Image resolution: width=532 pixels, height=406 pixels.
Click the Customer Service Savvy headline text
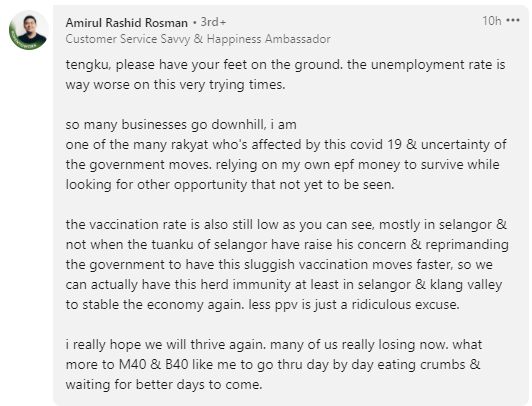(x=198, y=39)
